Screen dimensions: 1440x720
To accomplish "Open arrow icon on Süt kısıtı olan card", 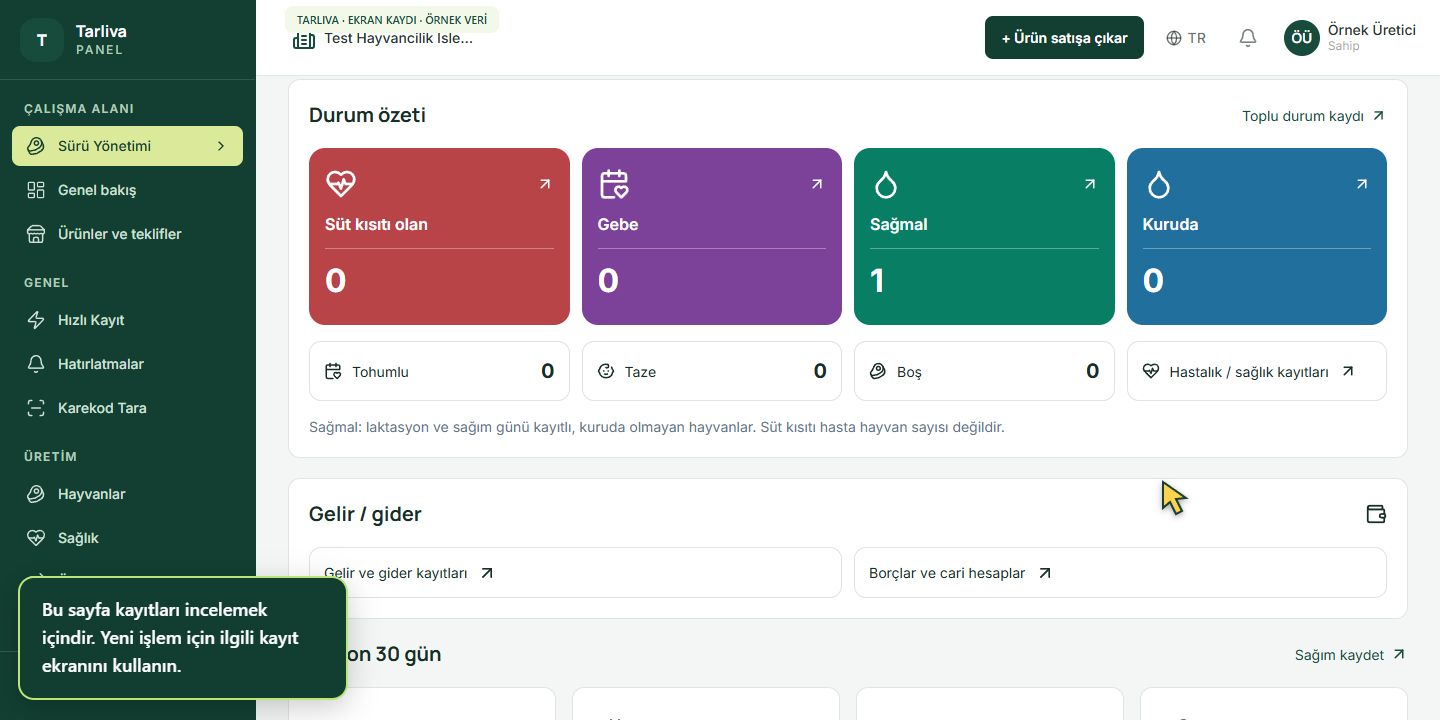I will pyautogui.click(x=545, y=184).
